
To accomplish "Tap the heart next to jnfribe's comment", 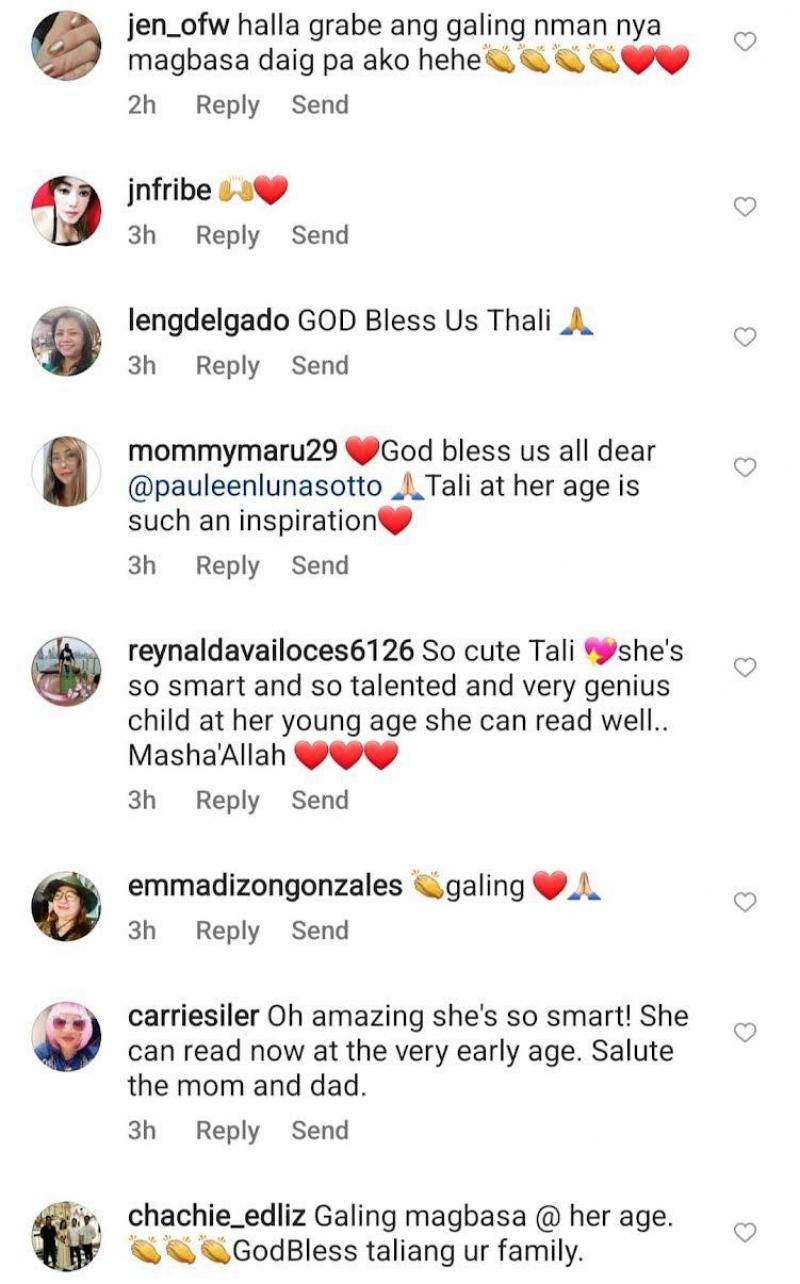I will 745,207.
